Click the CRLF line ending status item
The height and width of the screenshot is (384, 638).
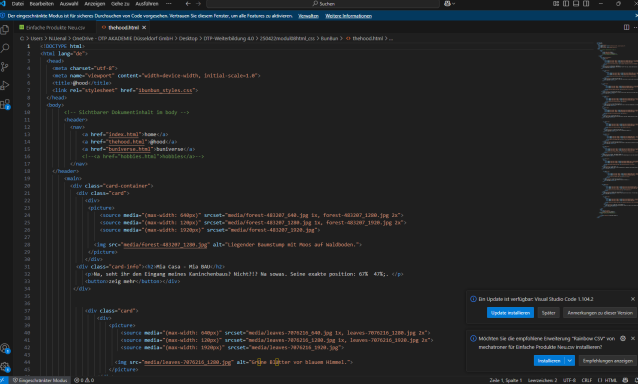pyautogui.click(x=587, y=380)
